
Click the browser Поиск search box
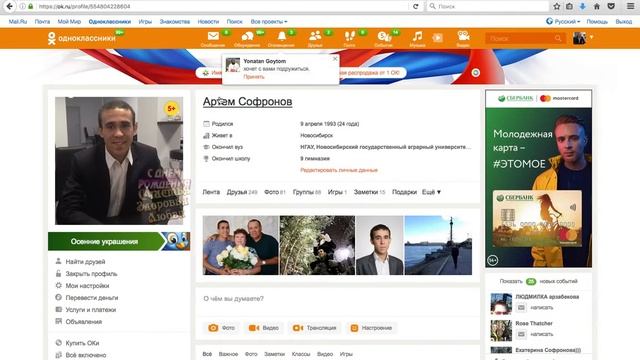tap(487, 7)
